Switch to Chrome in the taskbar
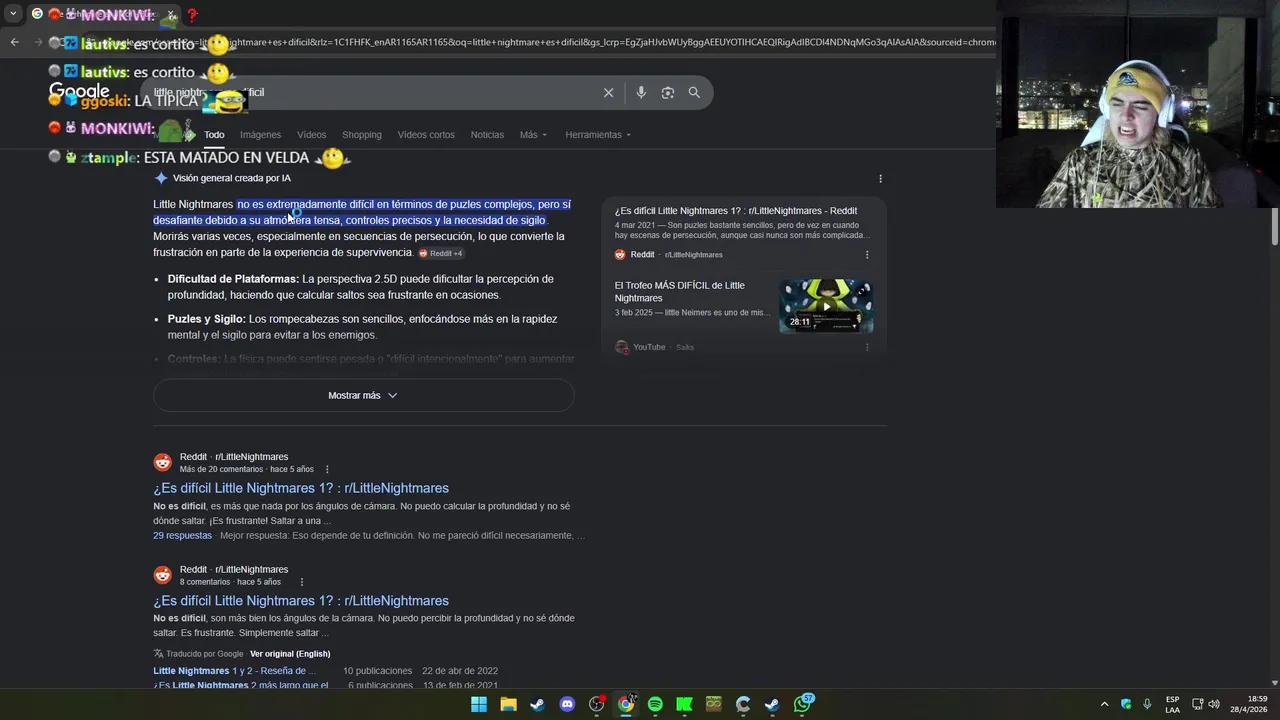The image size is (1280, 720). tap(626, 704)
